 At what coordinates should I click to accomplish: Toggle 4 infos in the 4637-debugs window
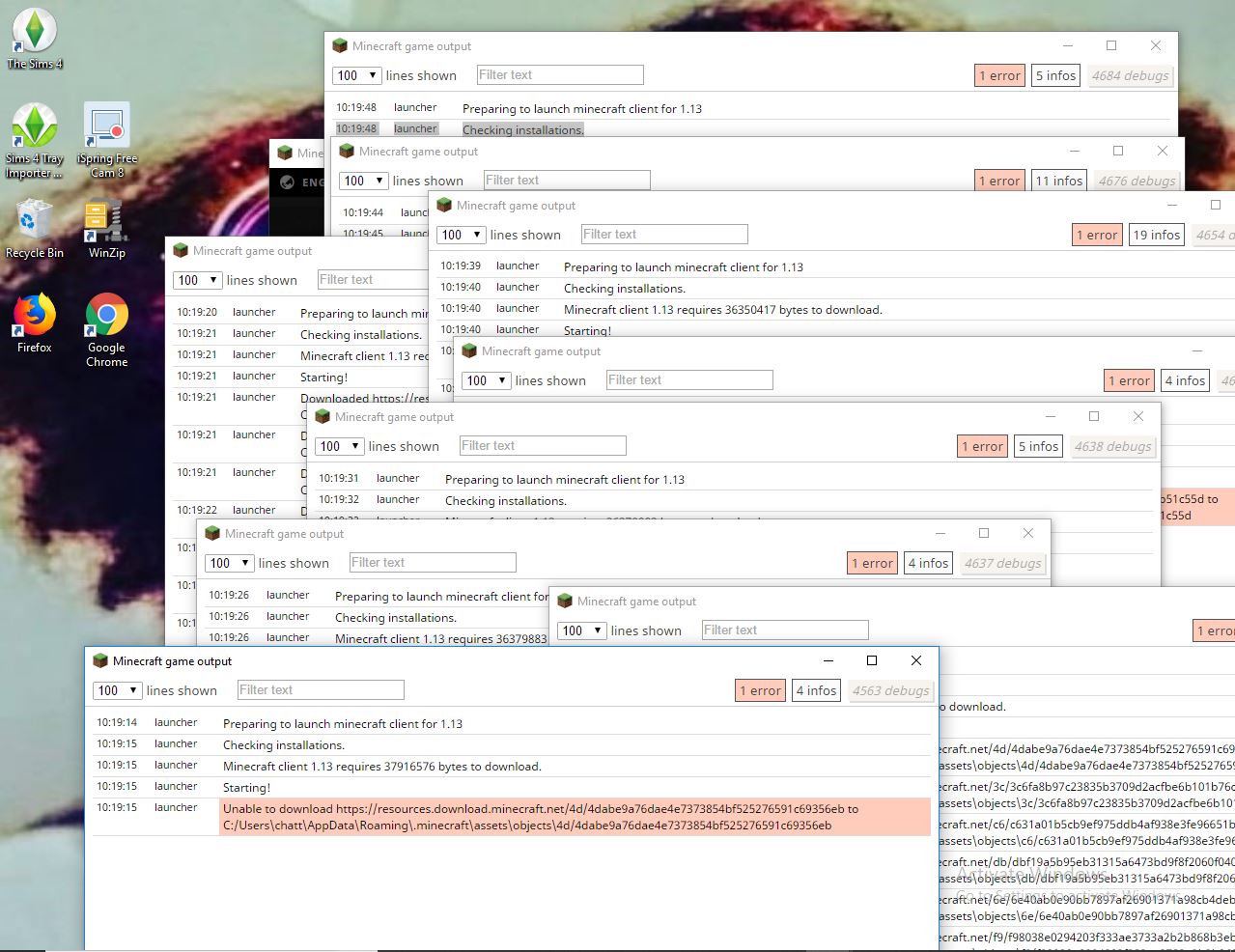pyautogui.click(x=928, y=563)
